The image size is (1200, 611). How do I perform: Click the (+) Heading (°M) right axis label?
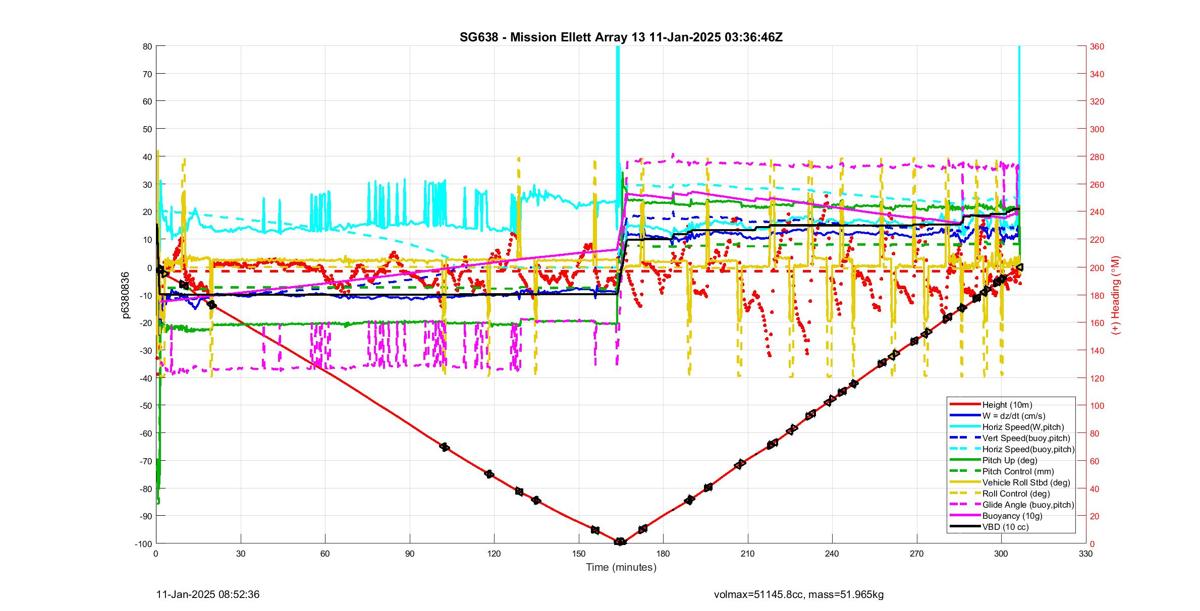coord(1115,295)
